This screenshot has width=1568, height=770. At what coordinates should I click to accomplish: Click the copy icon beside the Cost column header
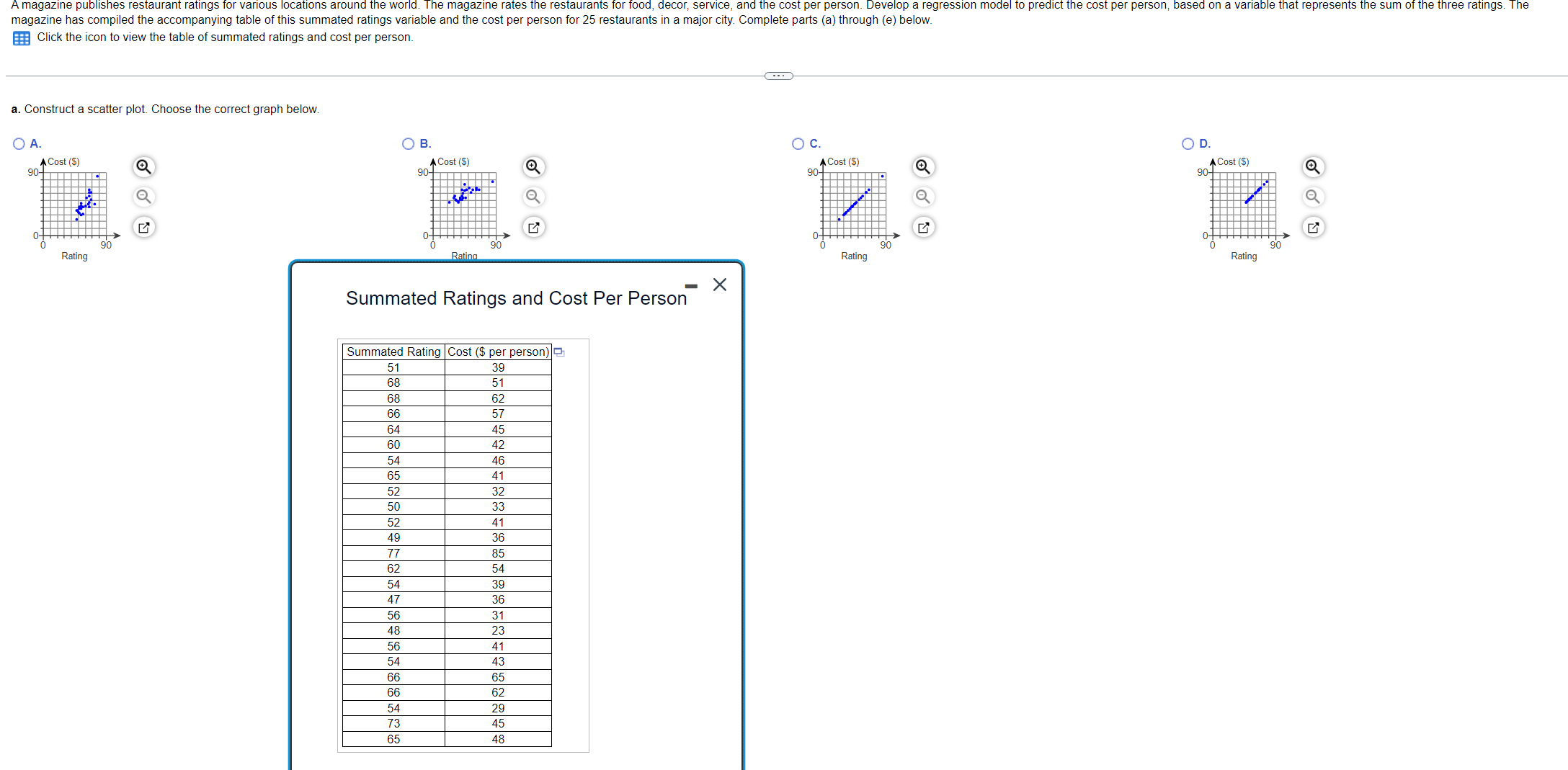point(559,352)
